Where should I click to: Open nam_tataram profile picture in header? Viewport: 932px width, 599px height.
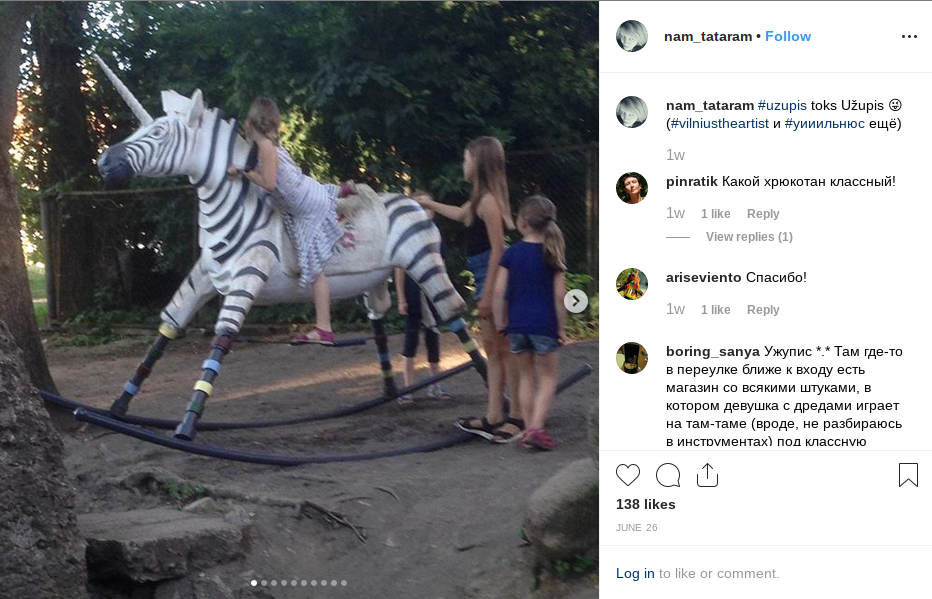click(x=631, y=36)
